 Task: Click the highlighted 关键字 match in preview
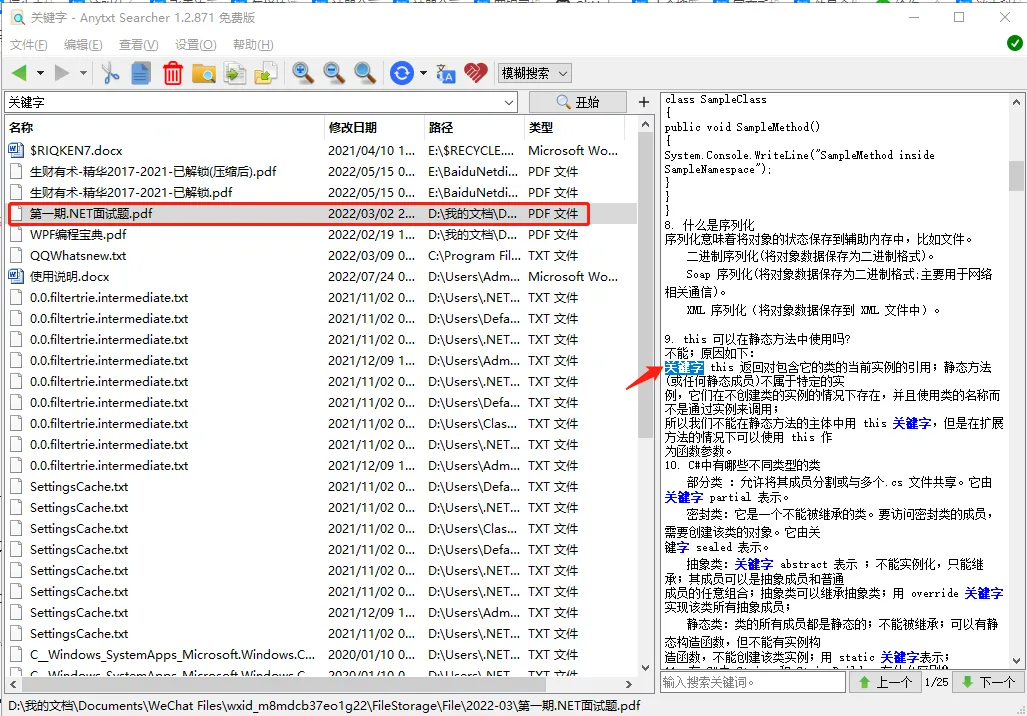point(684,367)
